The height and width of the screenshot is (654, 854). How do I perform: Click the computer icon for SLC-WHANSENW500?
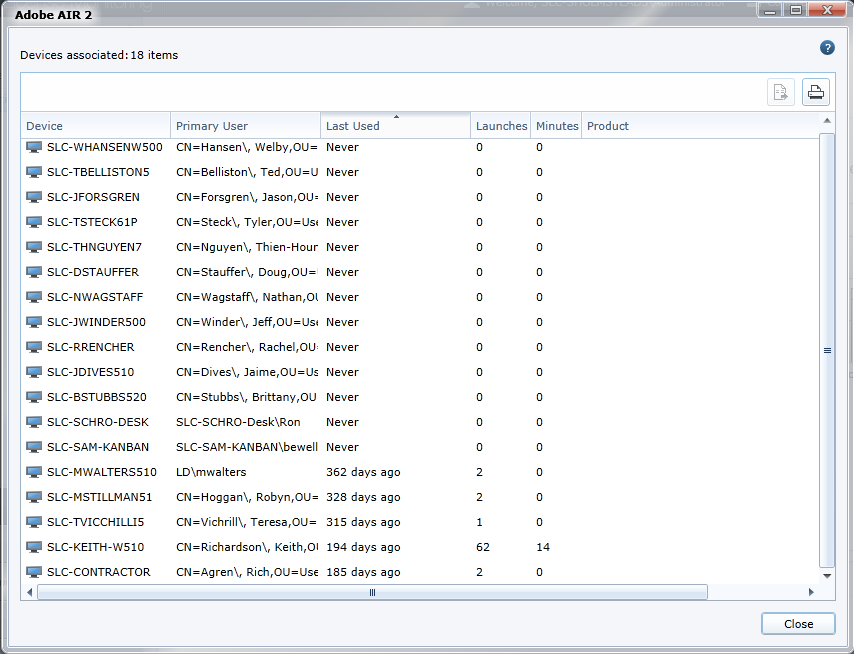(34, 147)
